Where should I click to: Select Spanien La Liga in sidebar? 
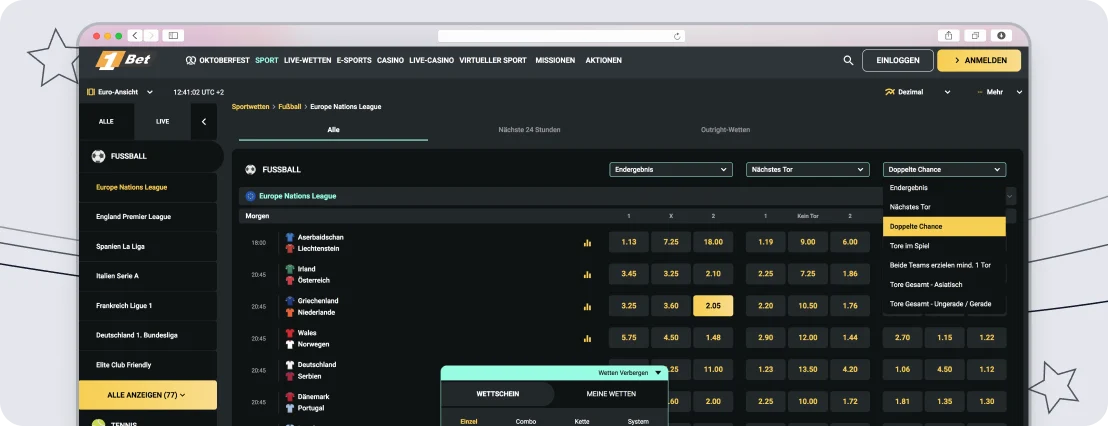[148, 247]
